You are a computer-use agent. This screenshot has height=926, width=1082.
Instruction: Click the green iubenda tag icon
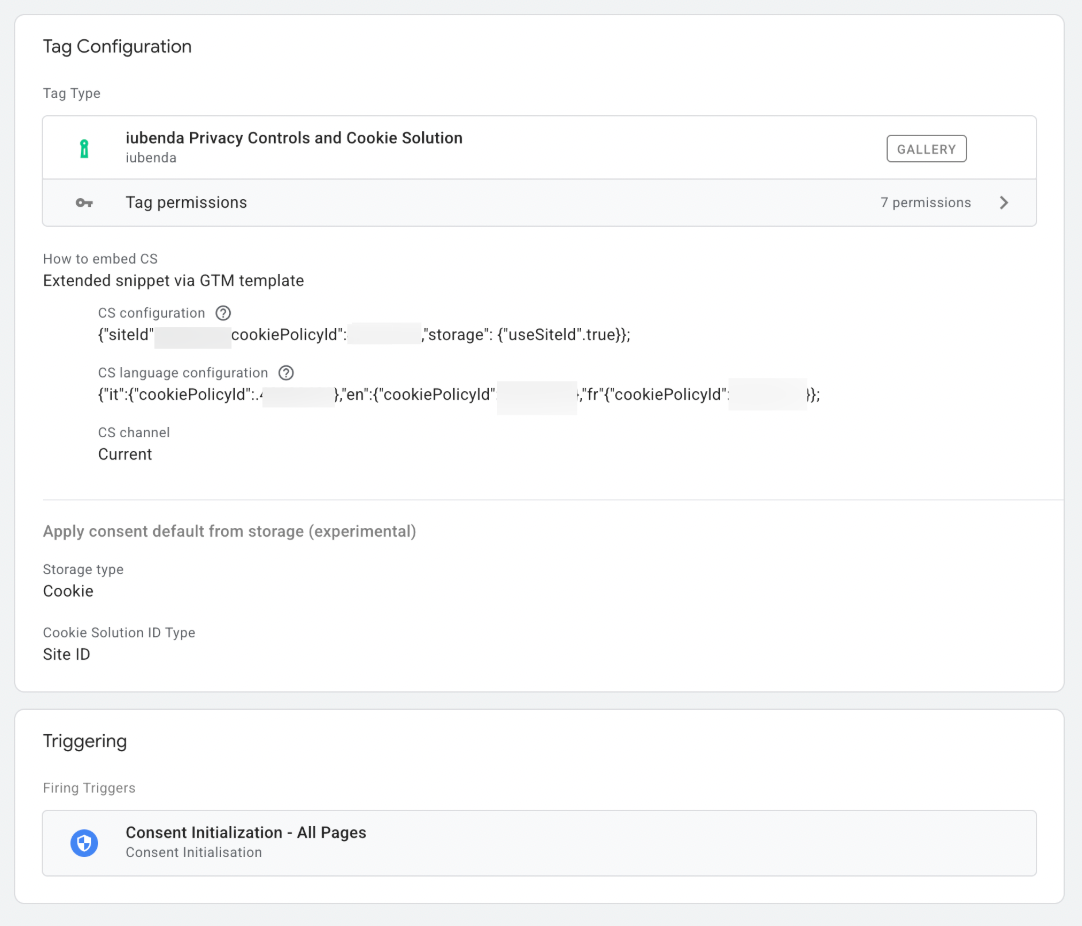[84, 148]
